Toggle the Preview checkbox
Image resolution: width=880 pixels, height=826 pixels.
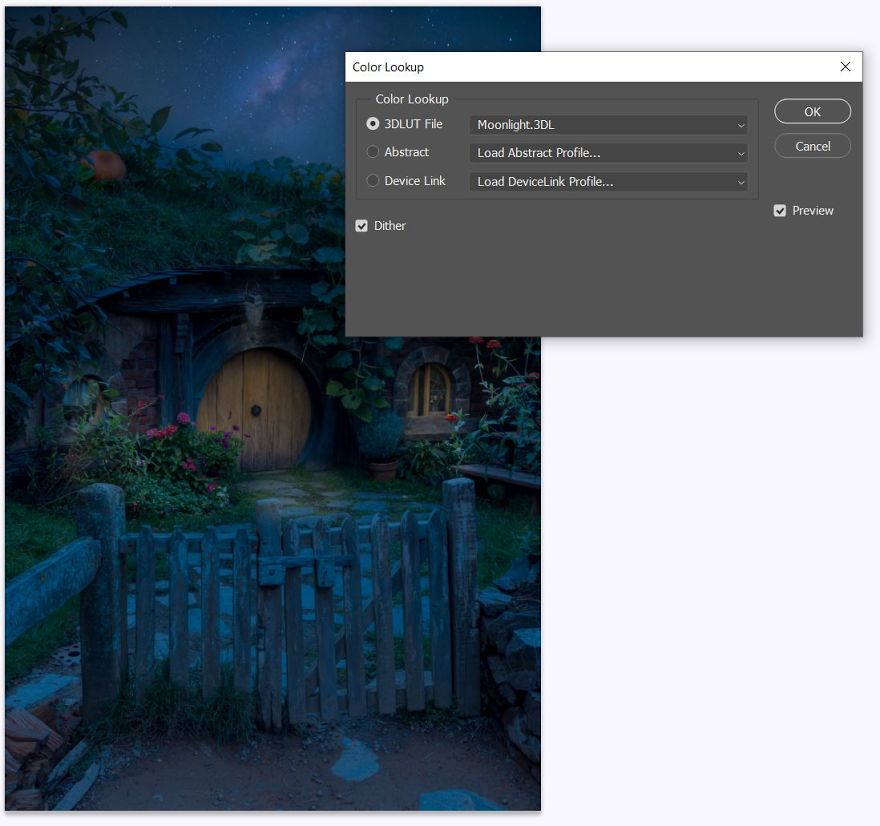[780, 210]
